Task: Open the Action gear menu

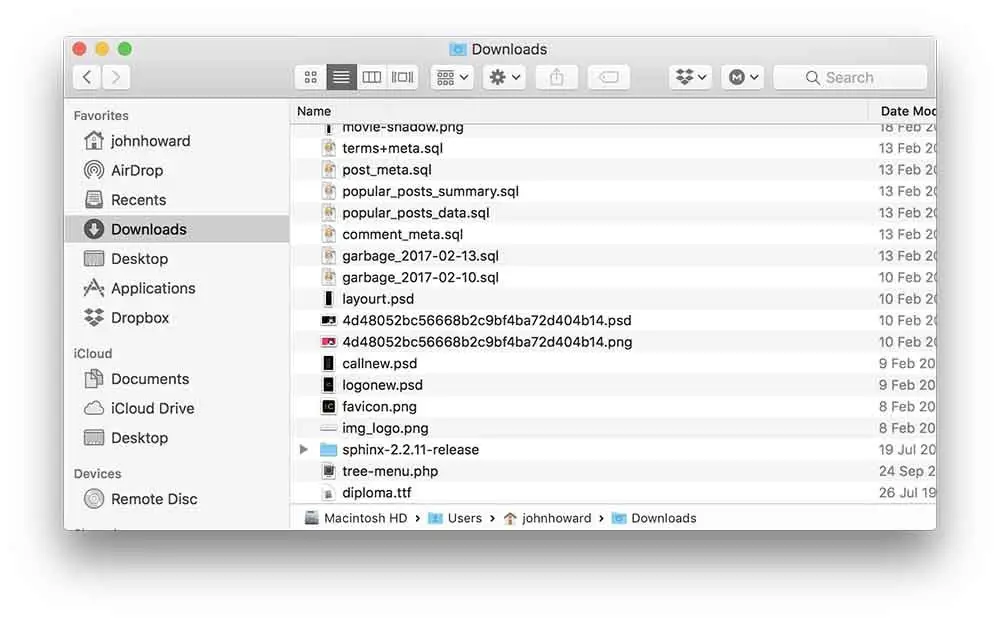Action: (x=504, y=77)
